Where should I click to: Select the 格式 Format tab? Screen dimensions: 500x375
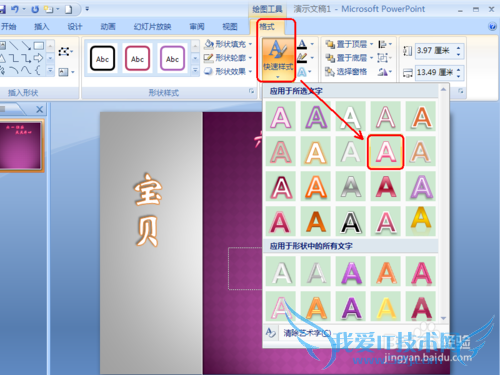267,27
